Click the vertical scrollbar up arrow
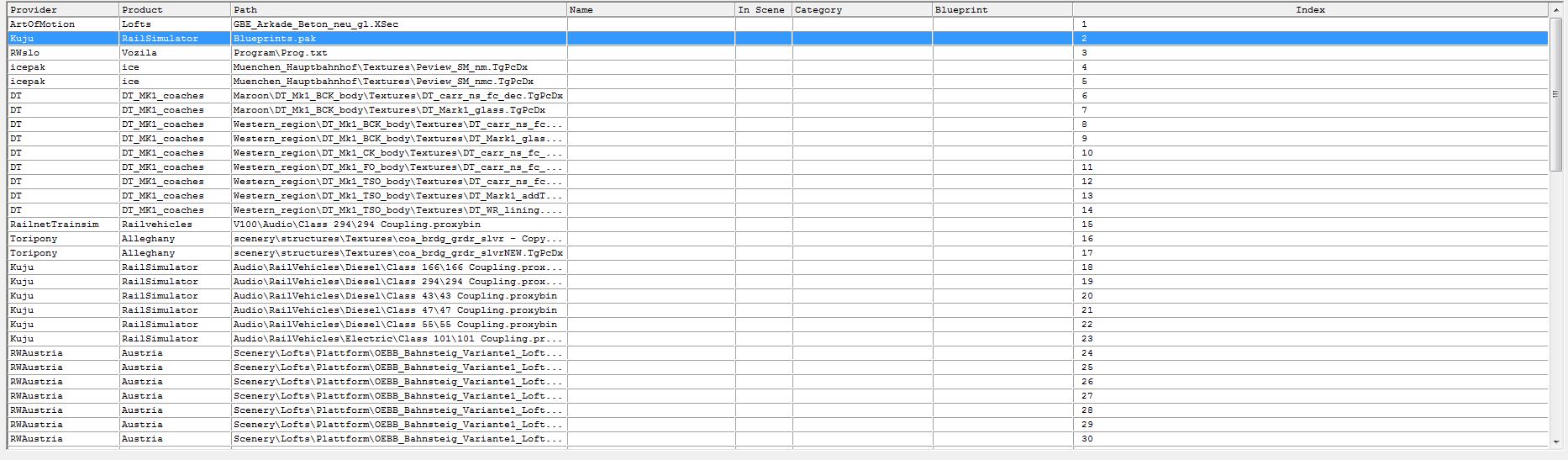Viewport: 1568px width, 460px height. (x=1555, y=9)
